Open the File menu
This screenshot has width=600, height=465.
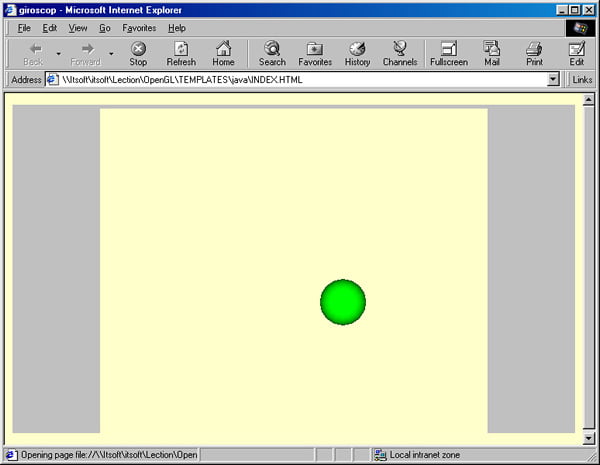click(x=24, y=28)
